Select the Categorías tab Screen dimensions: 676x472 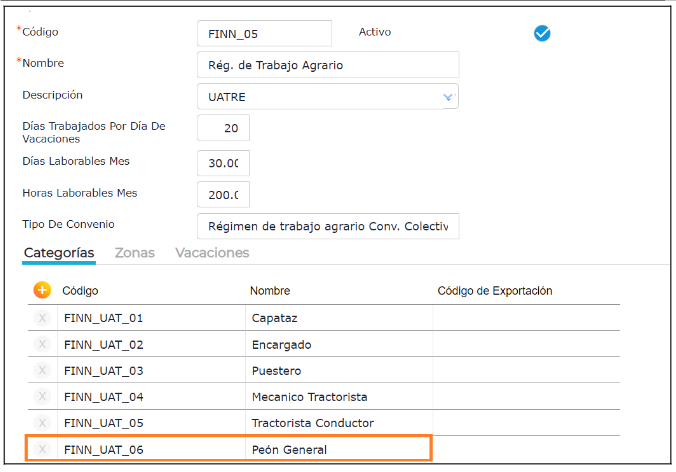pos(59,253)
